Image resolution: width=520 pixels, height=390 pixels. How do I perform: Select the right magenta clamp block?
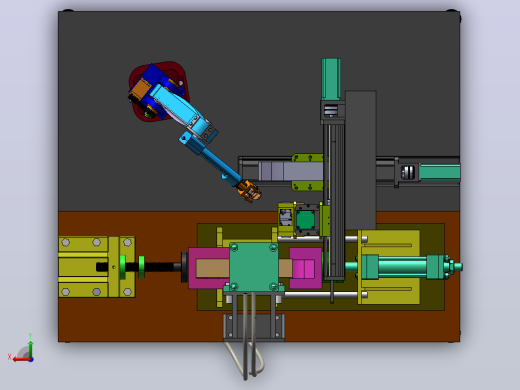pos(306,268)
